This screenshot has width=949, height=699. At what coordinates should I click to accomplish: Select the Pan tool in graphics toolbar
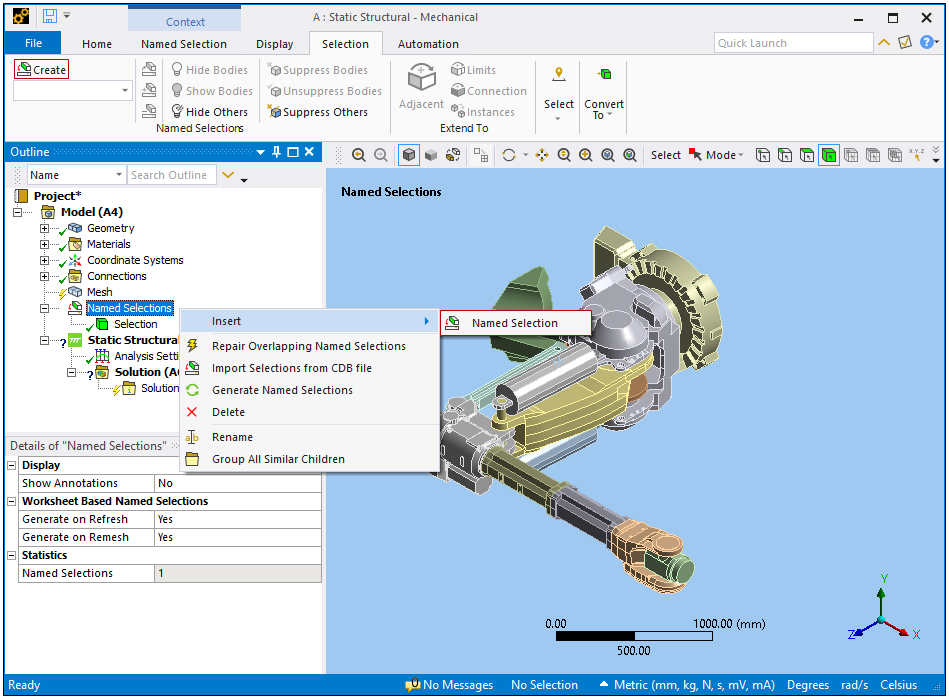tap(542, 155)
